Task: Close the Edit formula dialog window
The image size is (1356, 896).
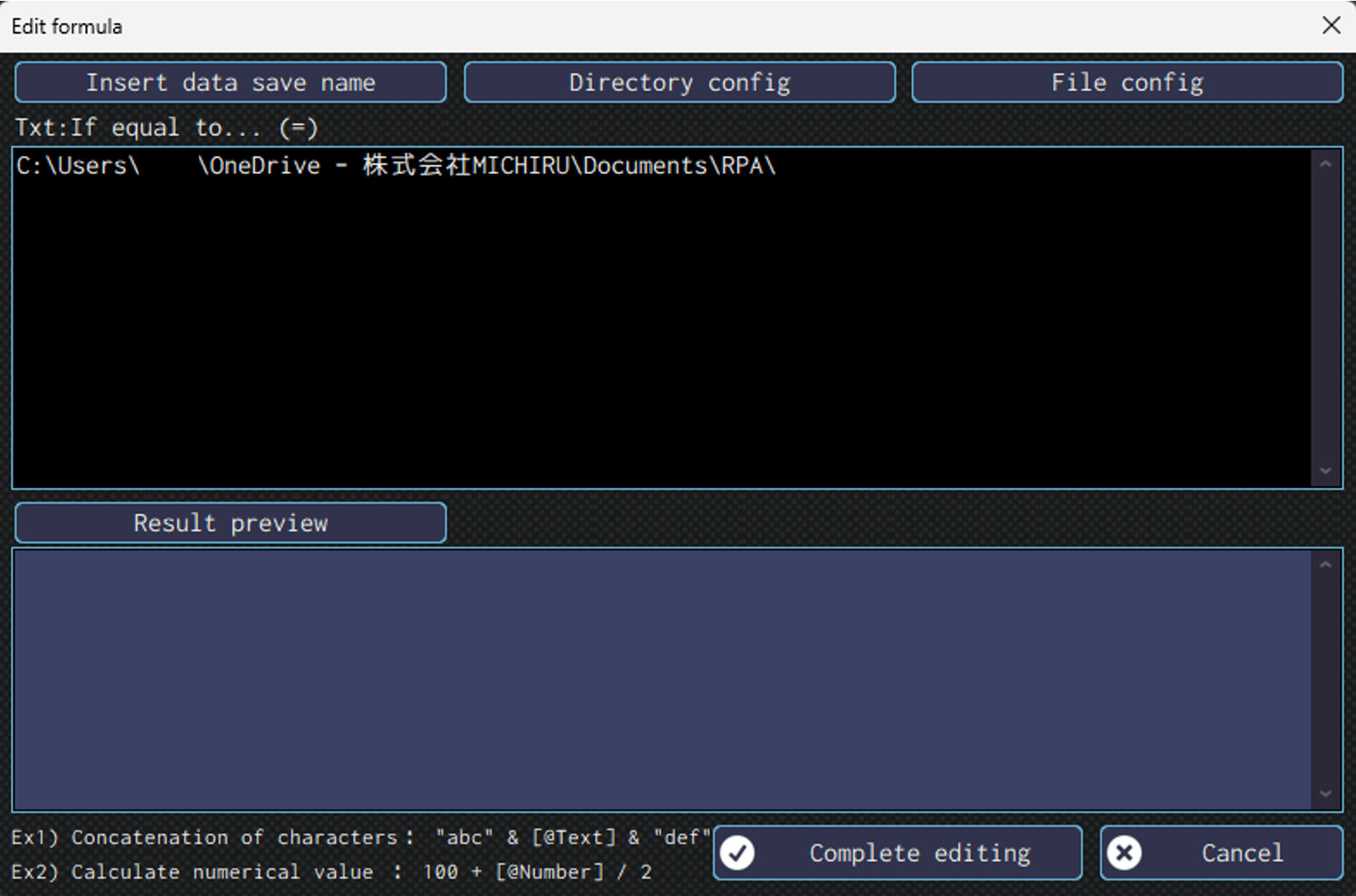Action: click(1331, 25)
